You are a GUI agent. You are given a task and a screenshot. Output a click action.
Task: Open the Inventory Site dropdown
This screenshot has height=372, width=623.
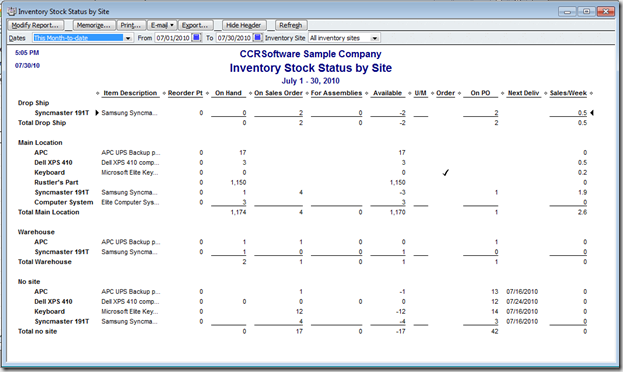coord(374,38)
